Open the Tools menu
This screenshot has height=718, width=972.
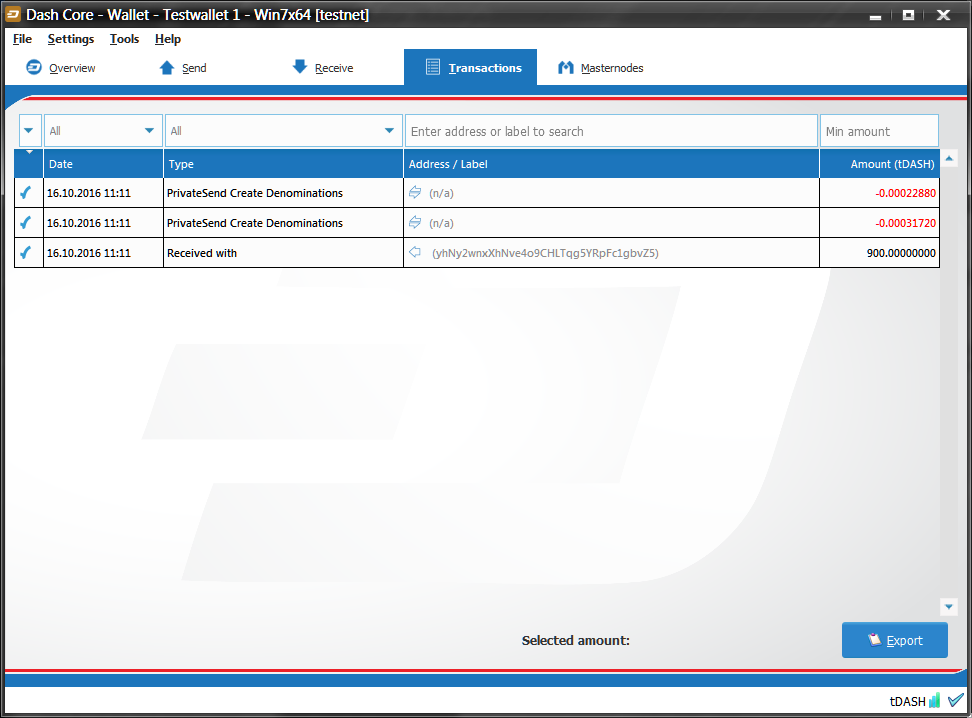tap(124, 39)
